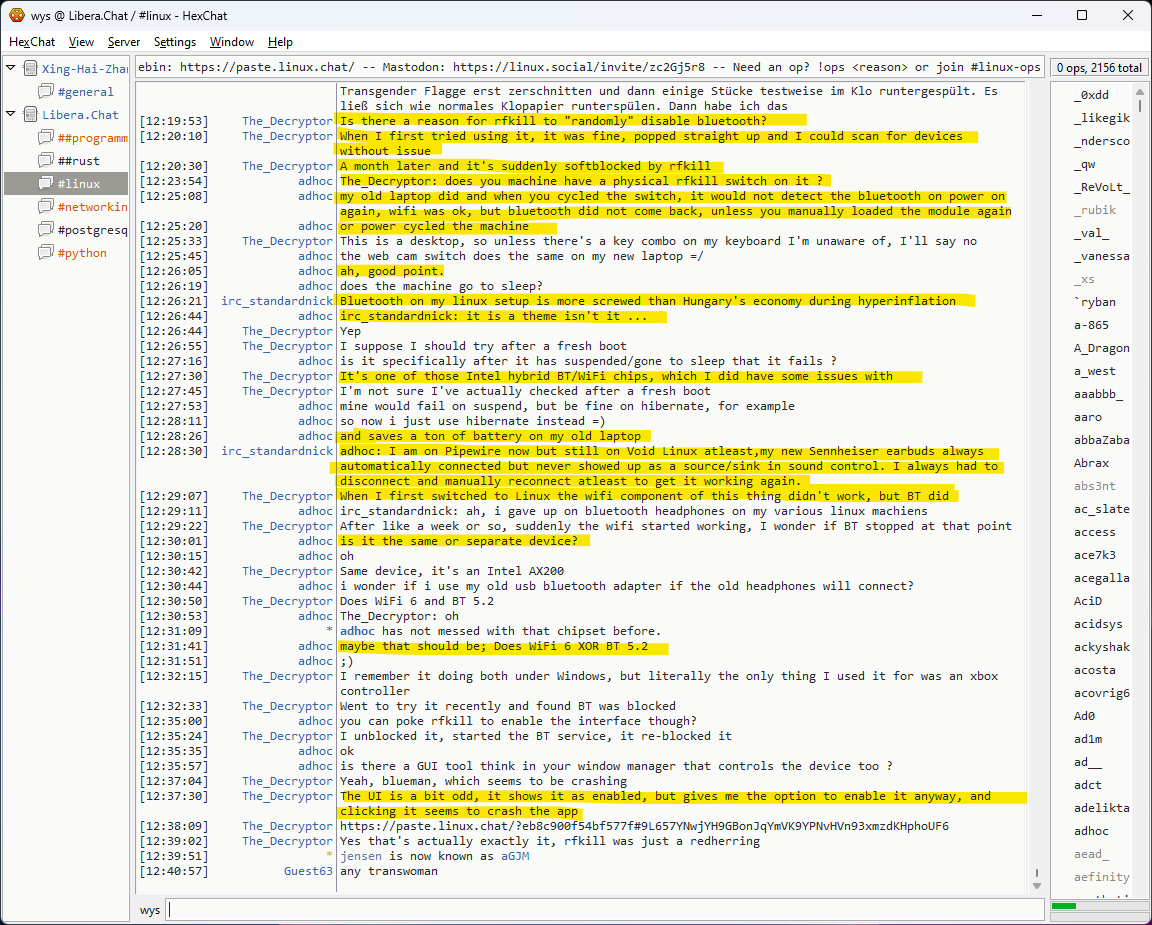Viewport: 1152px width, 925px height.
Task: Click the channel icon beside #postgresql
Action: tap(46, 230)
